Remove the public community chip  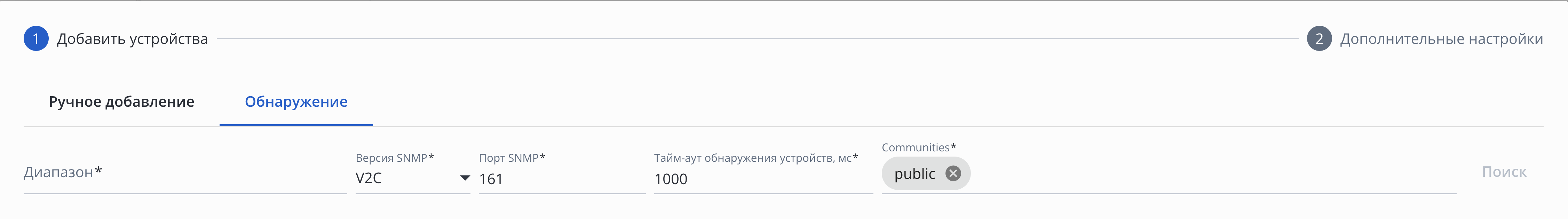[953, 174]
